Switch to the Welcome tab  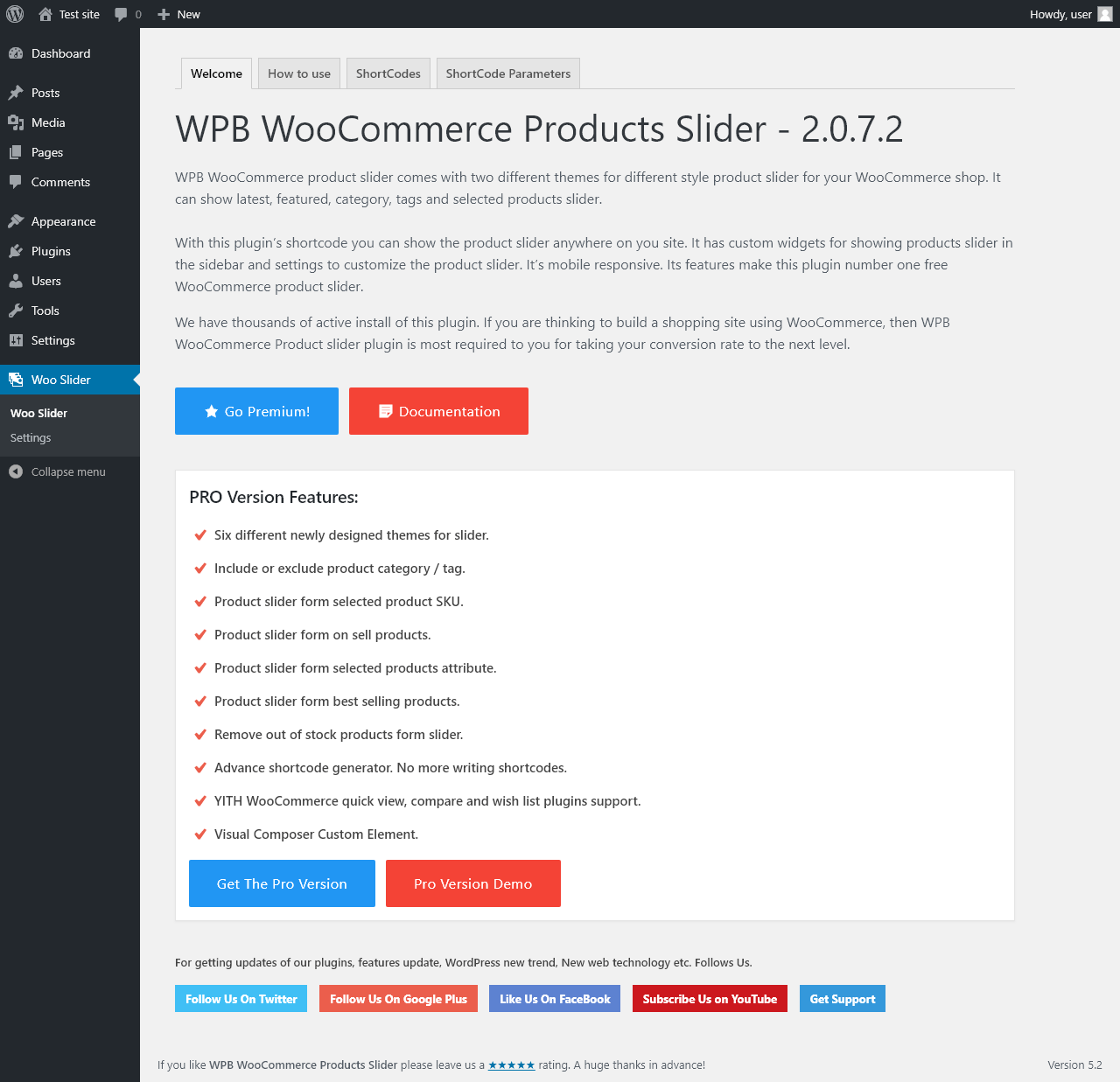[x=216, y=73]
